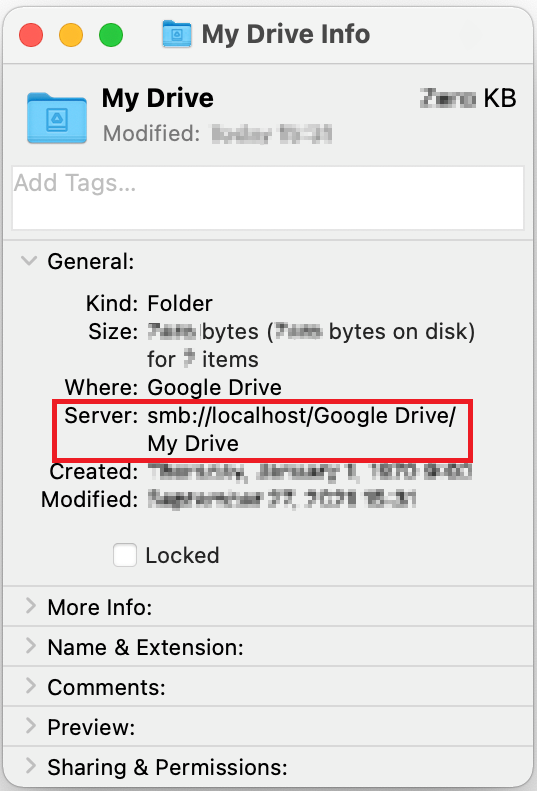Click the green zoom window button
Image resolution: width=537 pixels, height=791 pixels.
click(111, 35)
